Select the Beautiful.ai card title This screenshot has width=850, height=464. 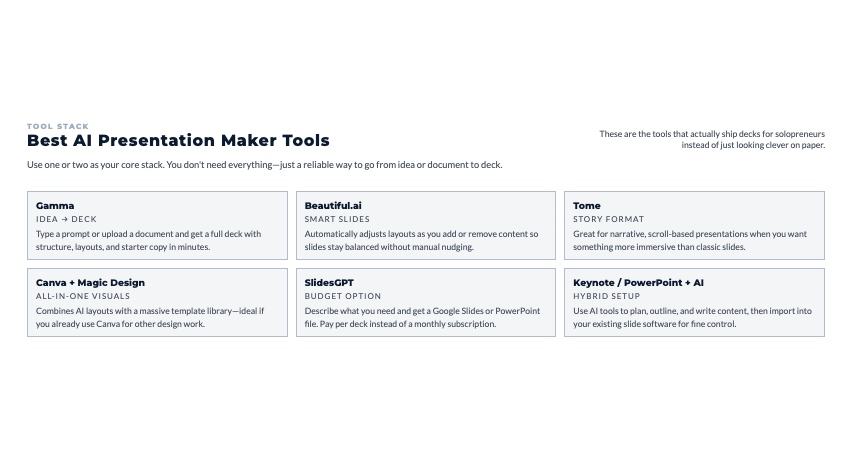coord(333,205)
